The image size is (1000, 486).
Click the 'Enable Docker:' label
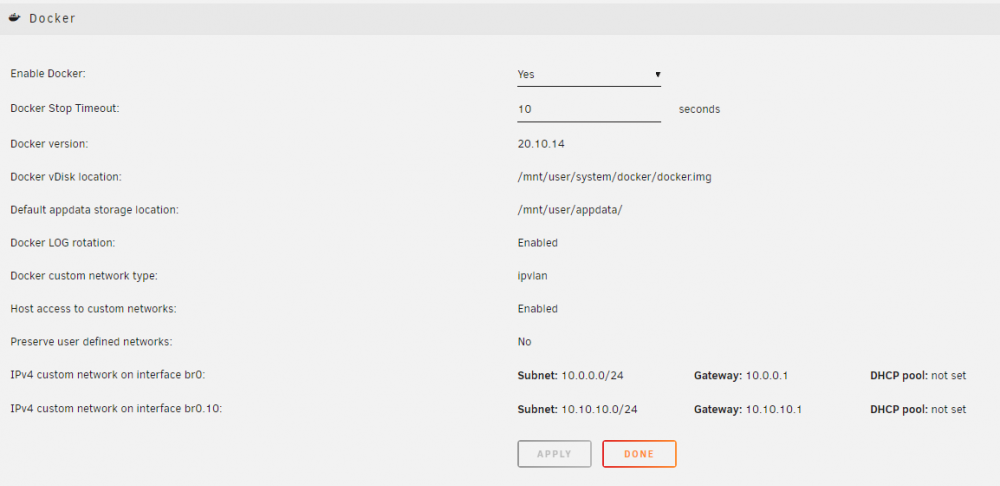(x=48, y=74)
